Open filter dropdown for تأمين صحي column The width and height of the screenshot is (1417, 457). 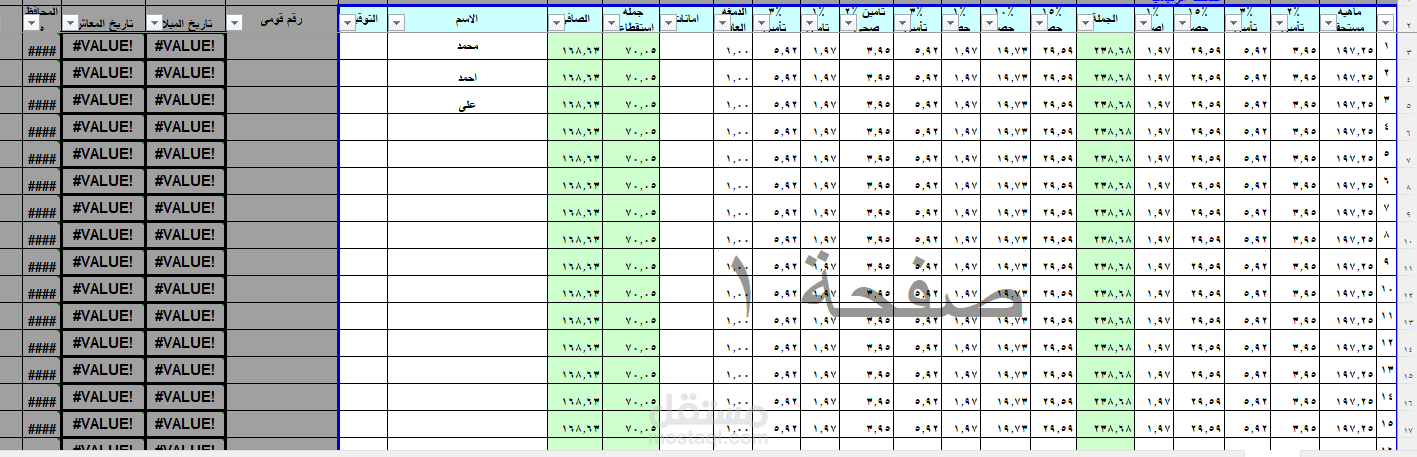(x=847, y=23)
